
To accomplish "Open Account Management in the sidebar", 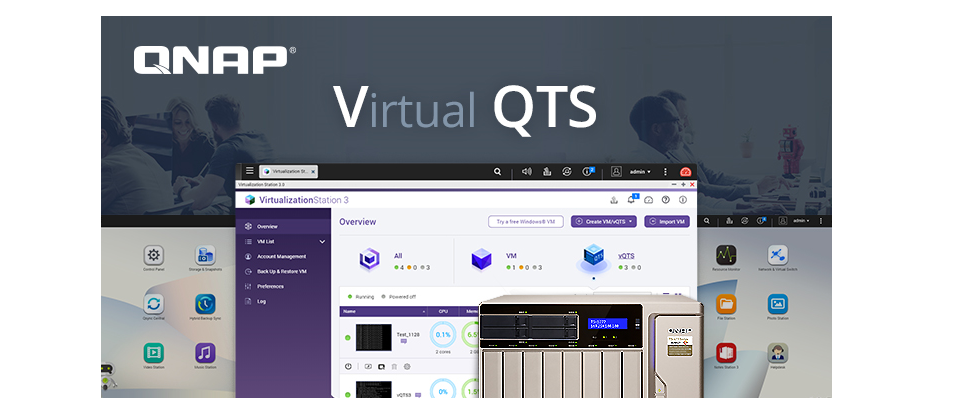I will click(x=283, y=257).
